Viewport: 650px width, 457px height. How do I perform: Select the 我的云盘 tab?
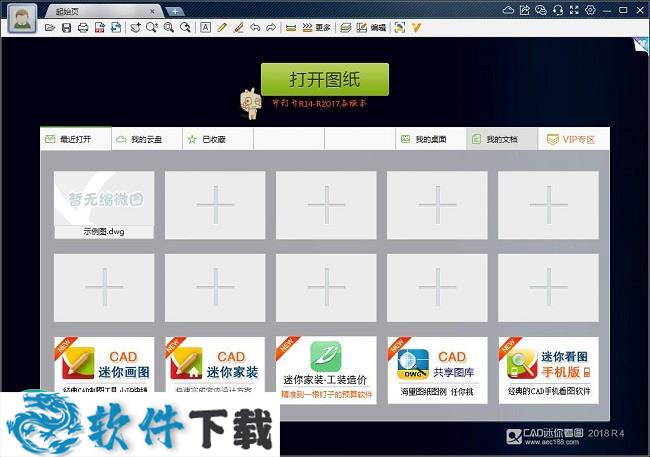(x=147, y=139)
